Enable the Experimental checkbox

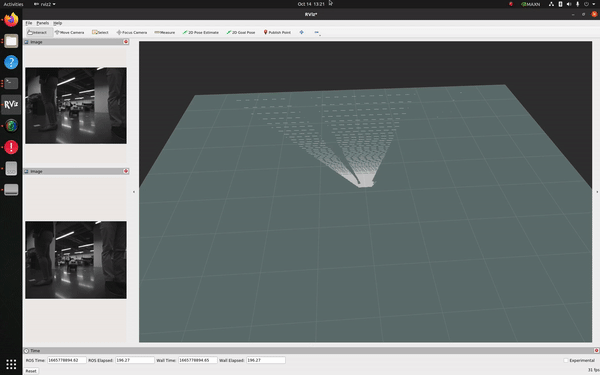(x=566, y=360)
